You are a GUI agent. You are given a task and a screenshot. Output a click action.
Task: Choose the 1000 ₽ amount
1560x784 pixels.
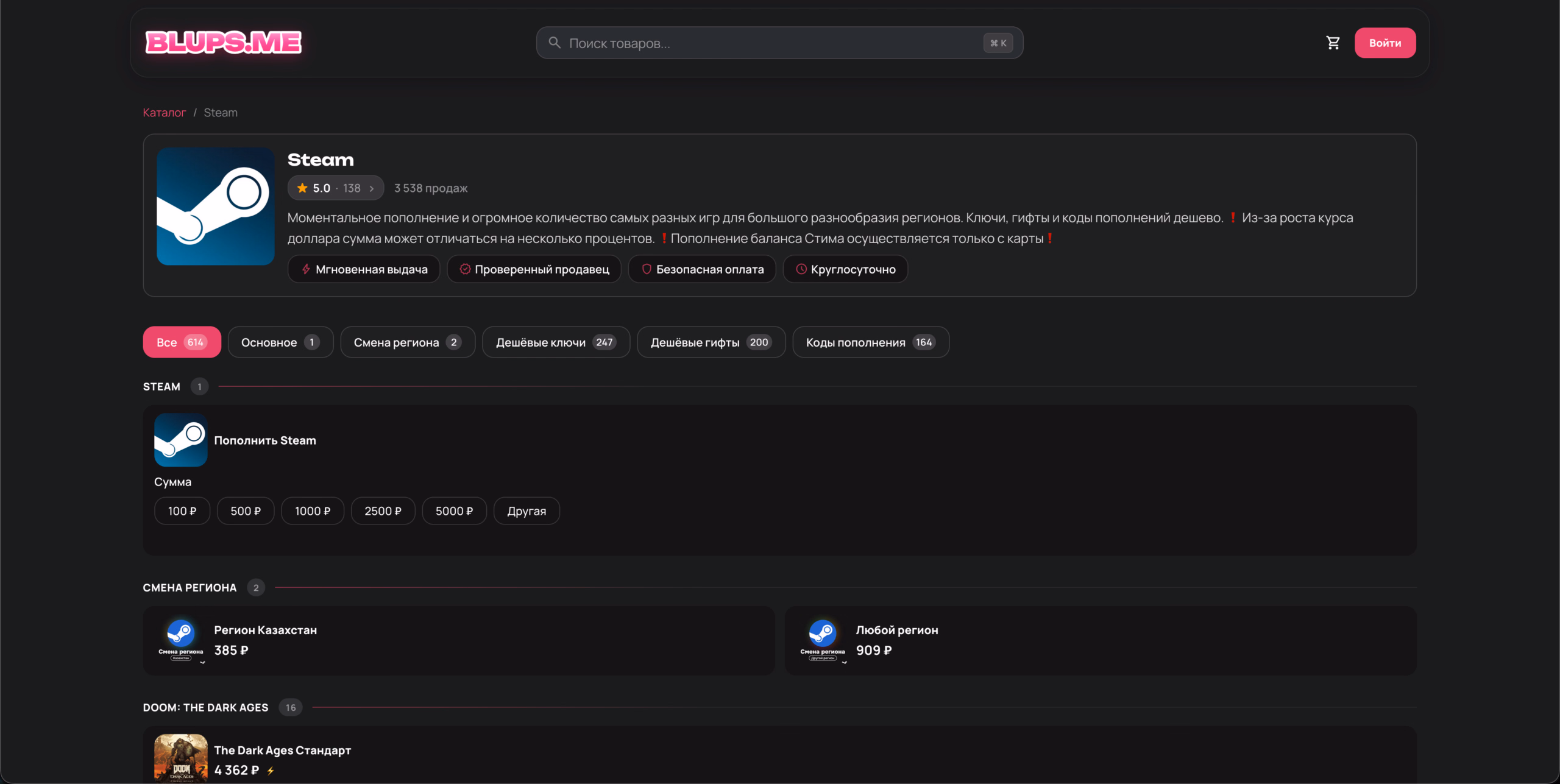point(313,510)
